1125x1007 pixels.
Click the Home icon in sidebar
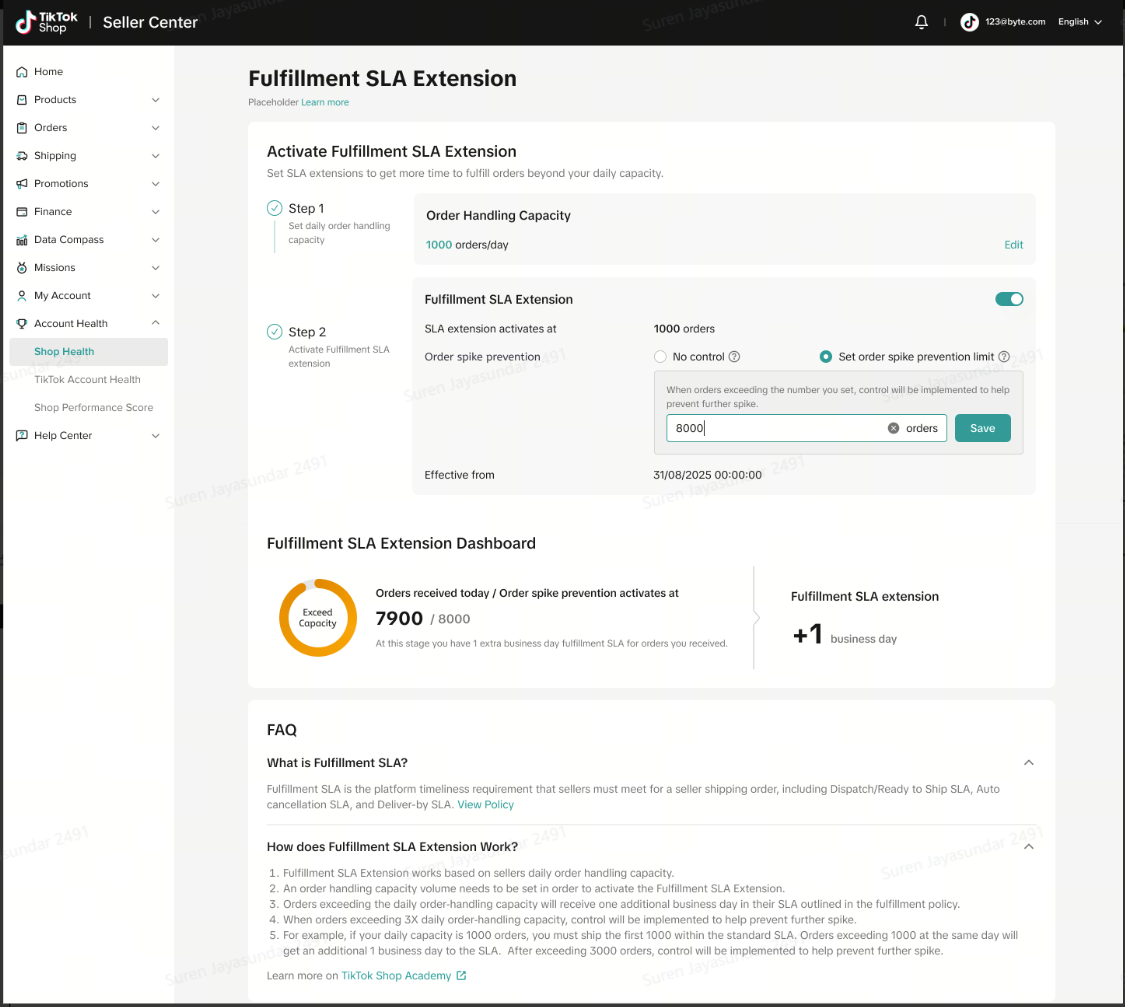[22, 72]
